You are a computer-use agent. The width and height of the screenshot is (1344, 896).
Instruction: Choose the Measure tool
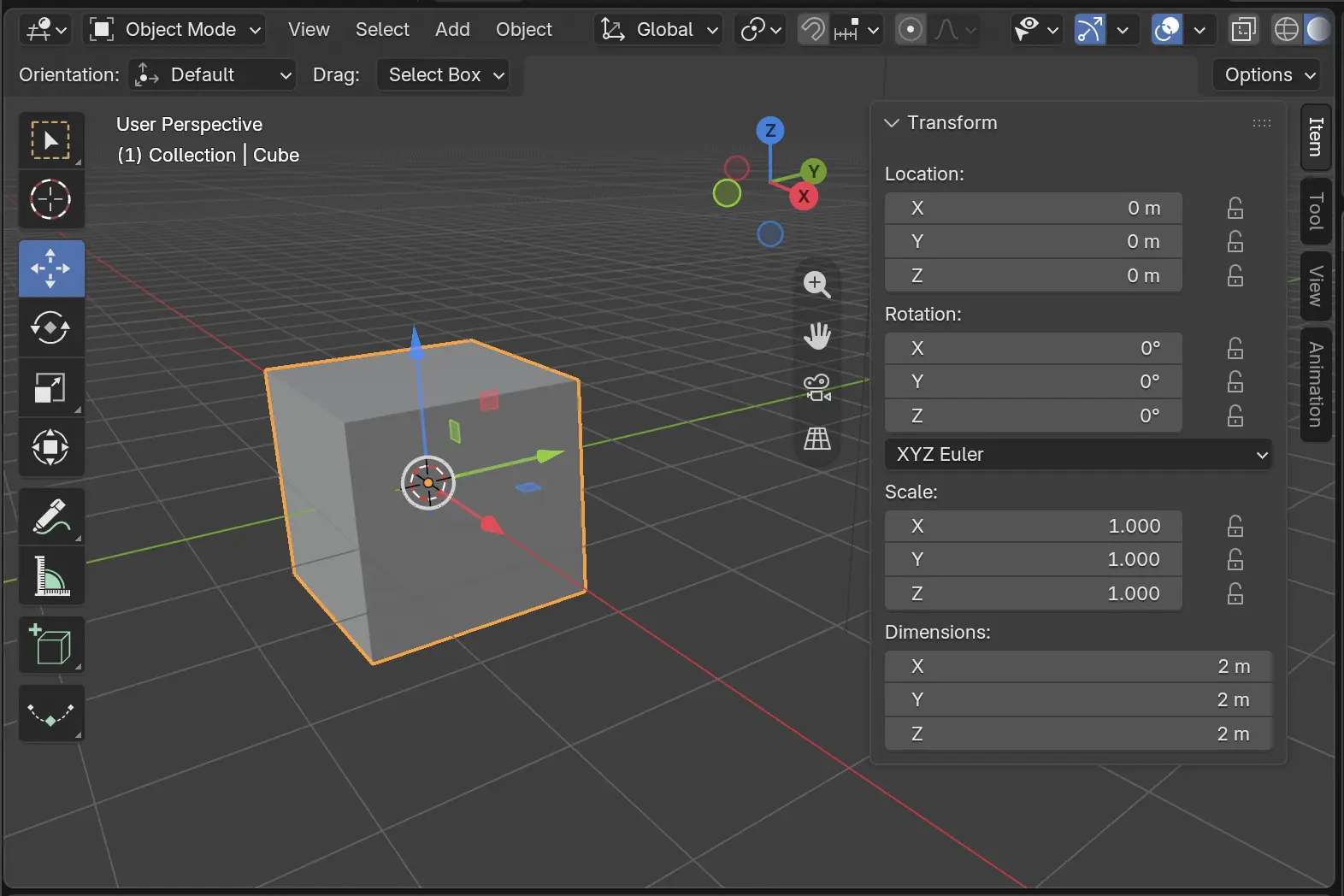[51, 575]
